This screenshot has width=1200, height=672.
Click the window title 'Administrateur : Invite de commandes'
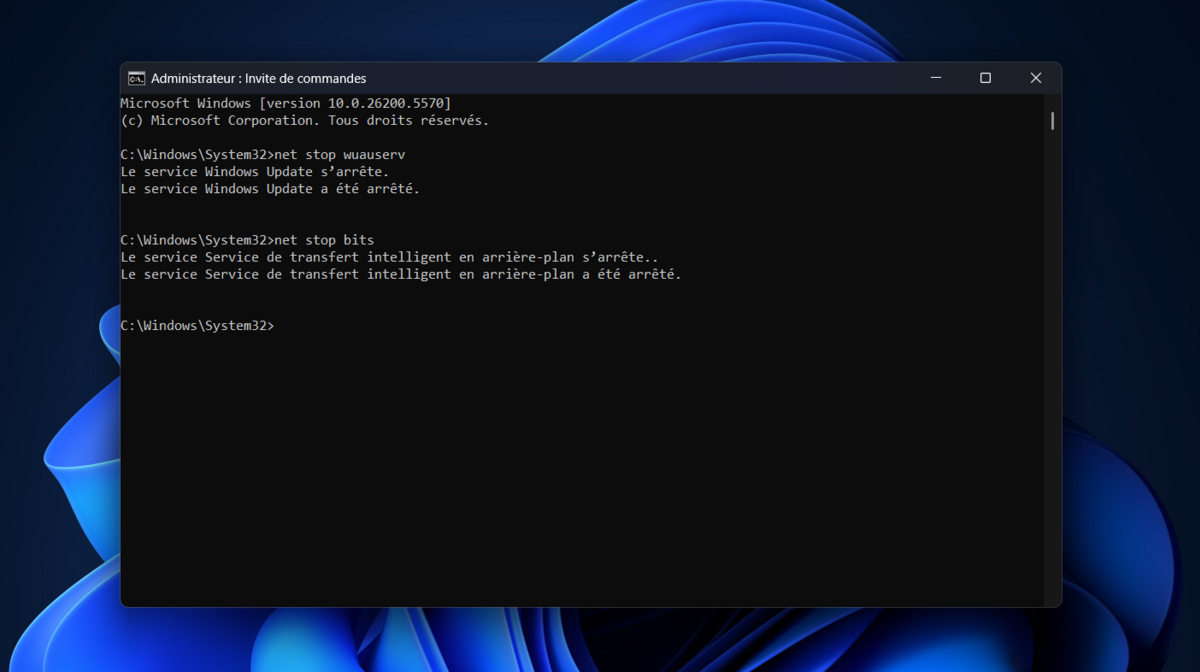258,78
